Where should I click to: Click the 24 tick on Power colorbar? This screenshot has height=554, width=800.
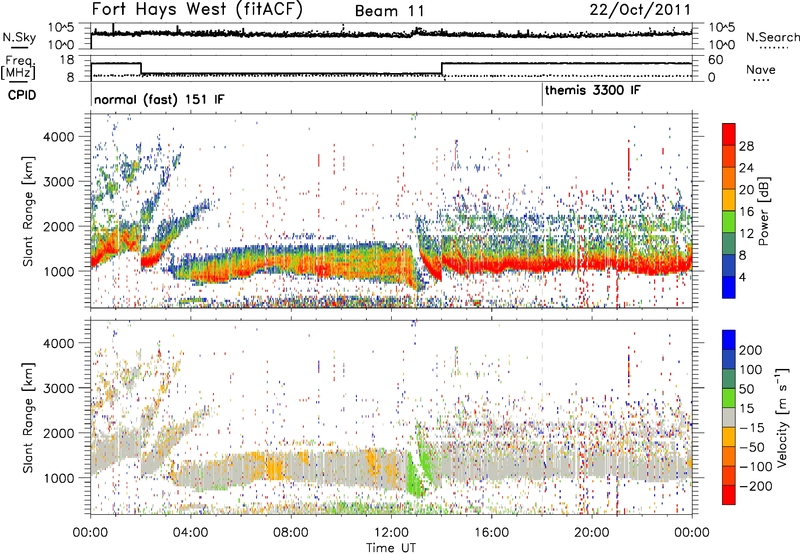coord(746,168)
